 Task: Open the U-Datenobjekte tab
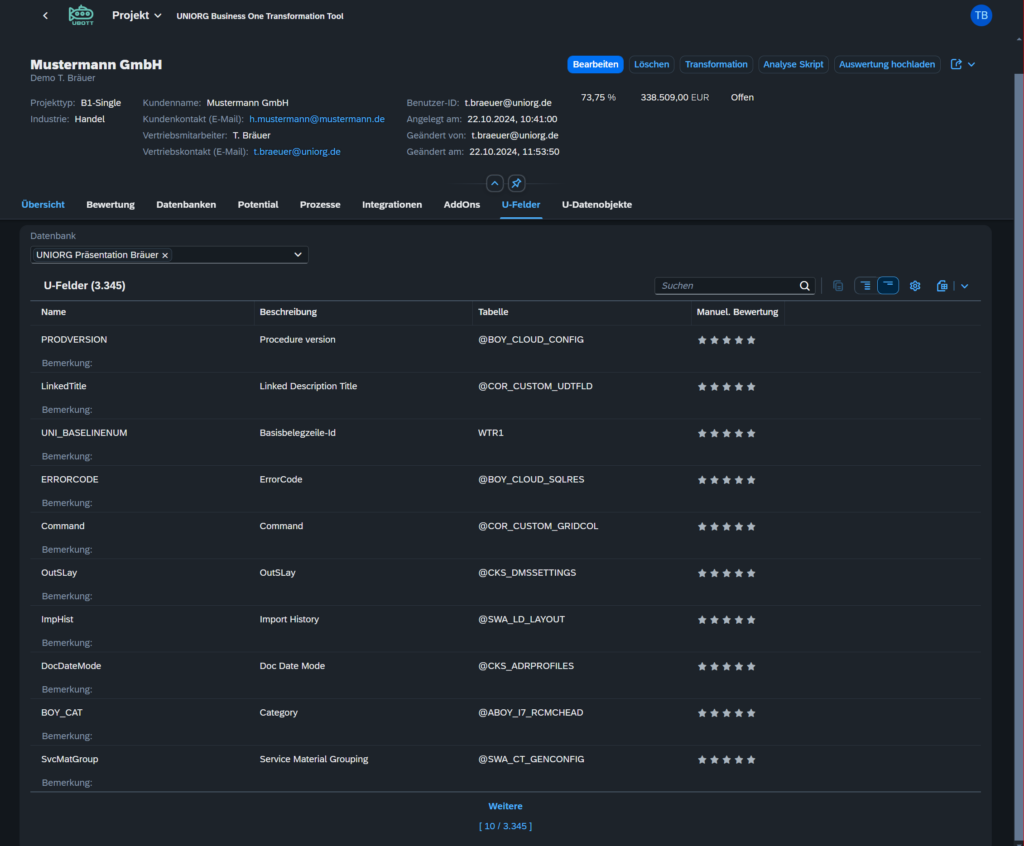(597, 204)
